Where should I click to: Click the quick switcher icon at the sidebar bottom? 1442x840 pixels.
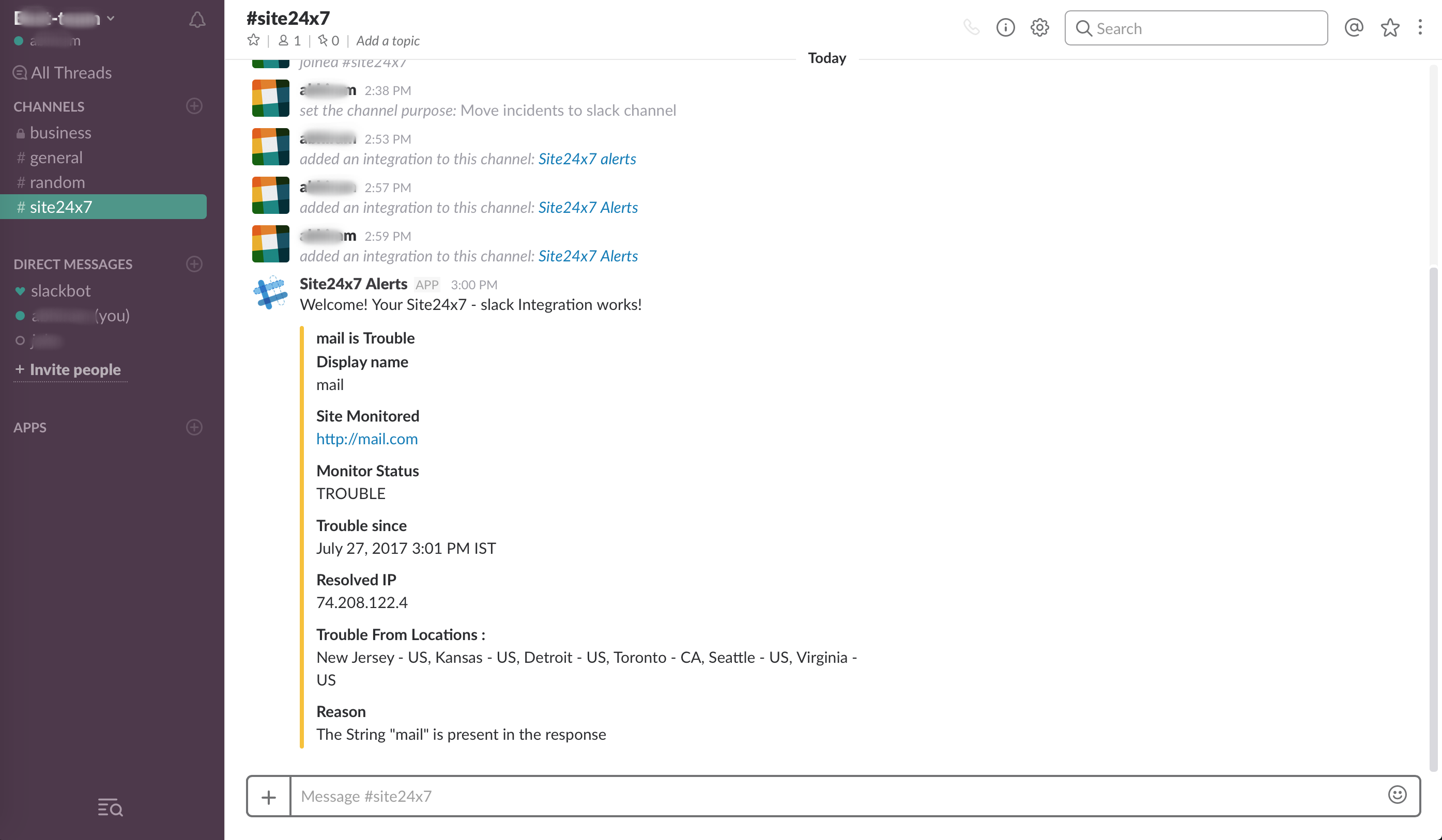tap(110, 807)
